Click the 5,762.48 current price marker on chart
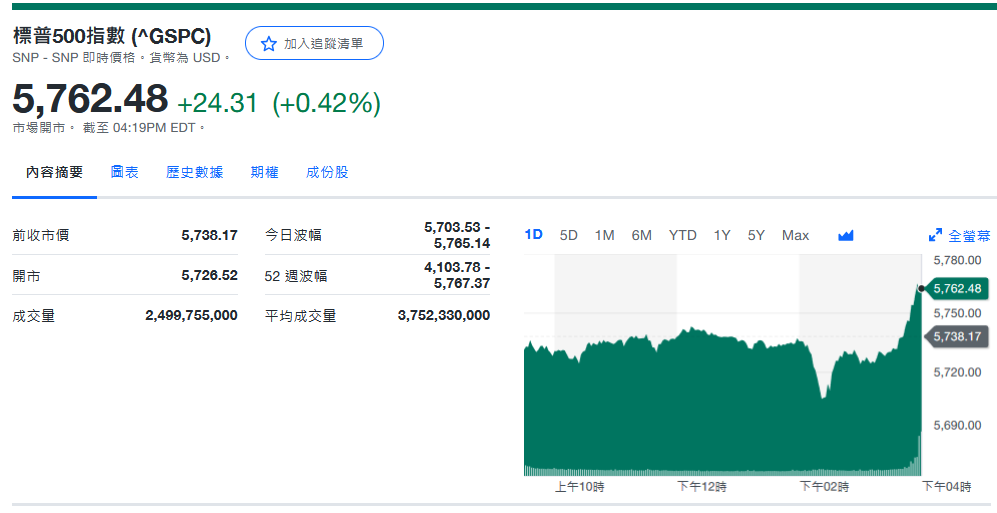 [957, 289]
